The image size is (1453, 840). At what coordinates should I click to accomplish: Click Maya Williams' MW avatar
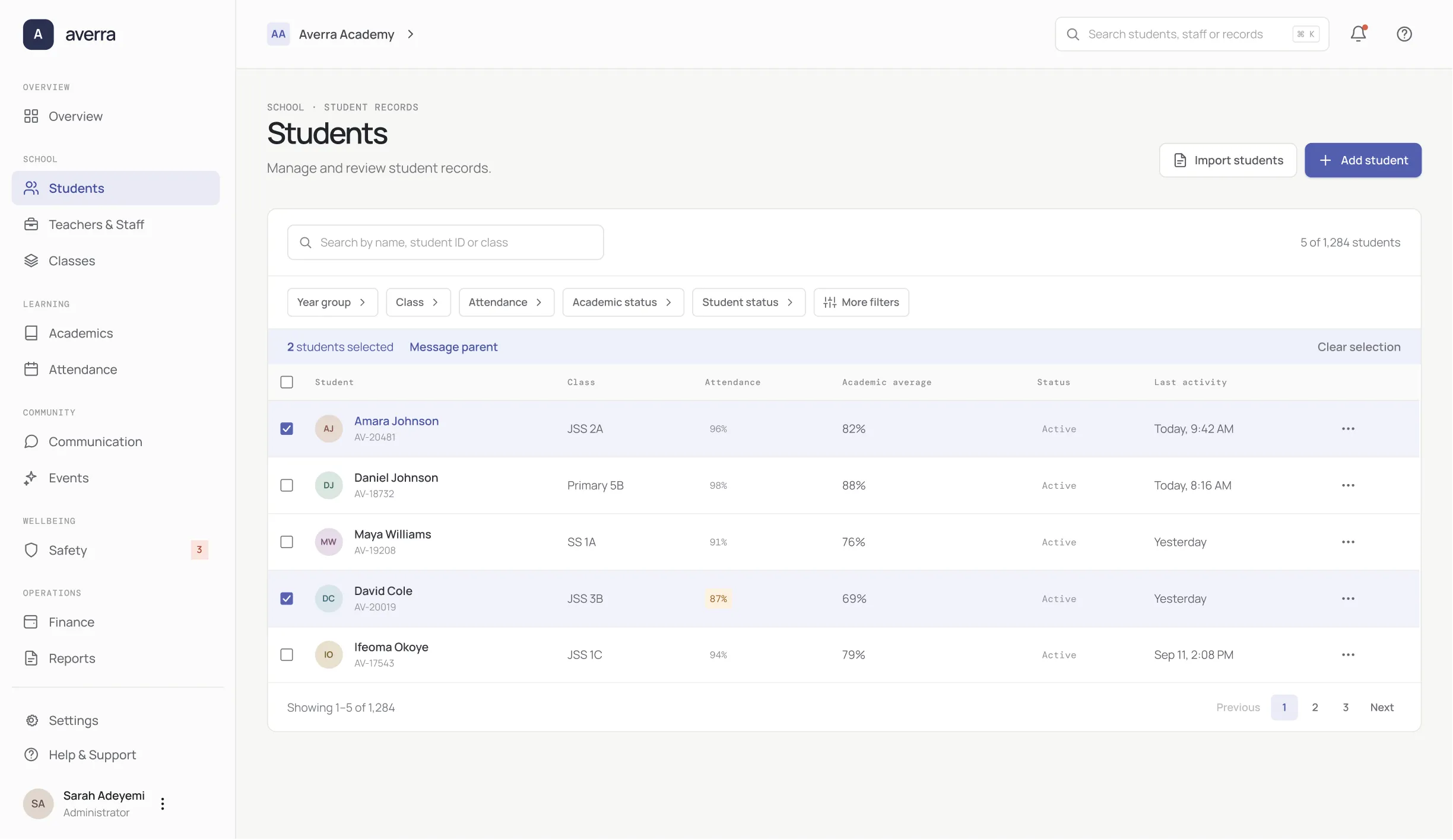(x=329, y=542)
